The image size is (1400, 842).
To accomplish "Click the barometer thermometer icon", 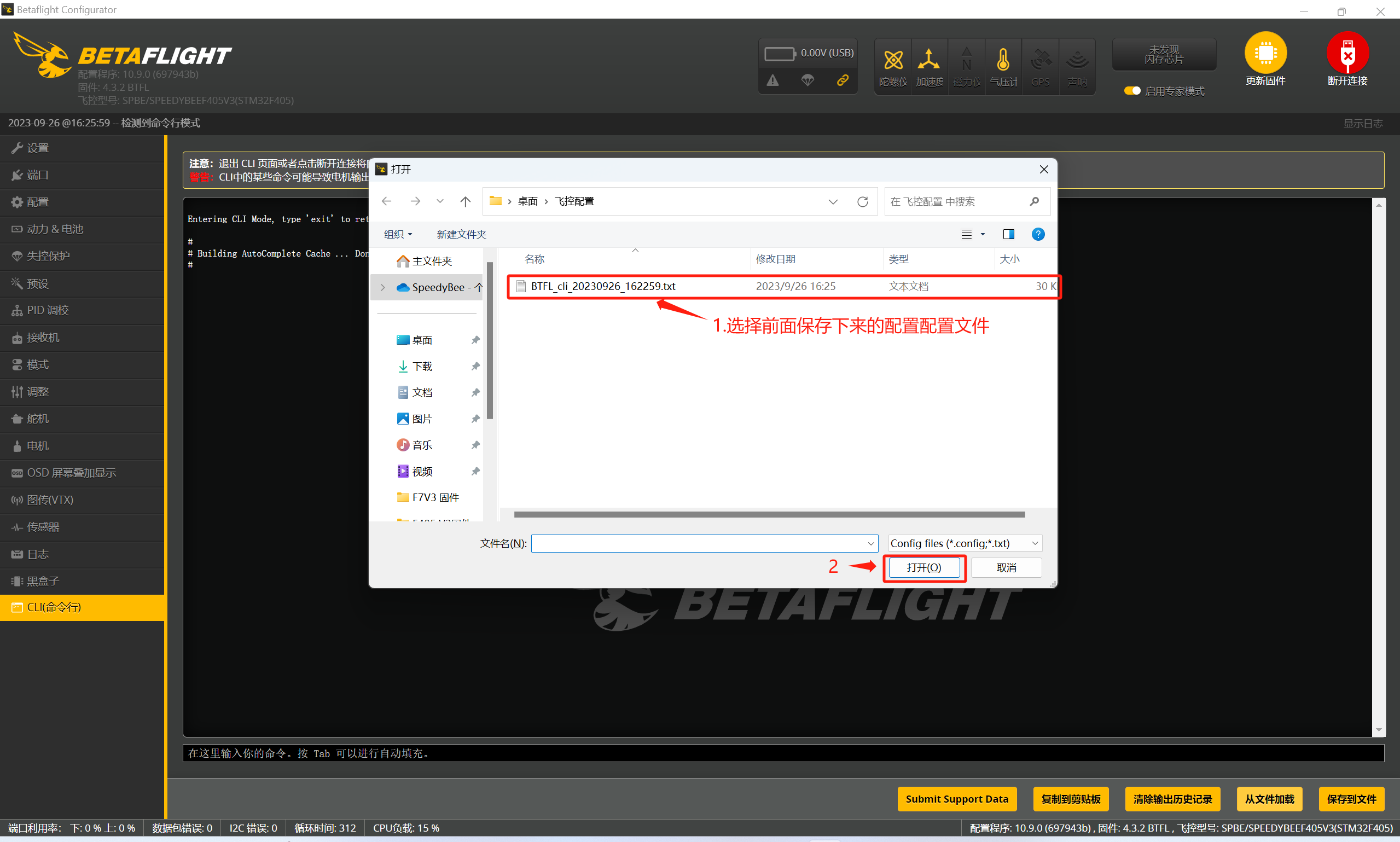I will click(1003, 60).
